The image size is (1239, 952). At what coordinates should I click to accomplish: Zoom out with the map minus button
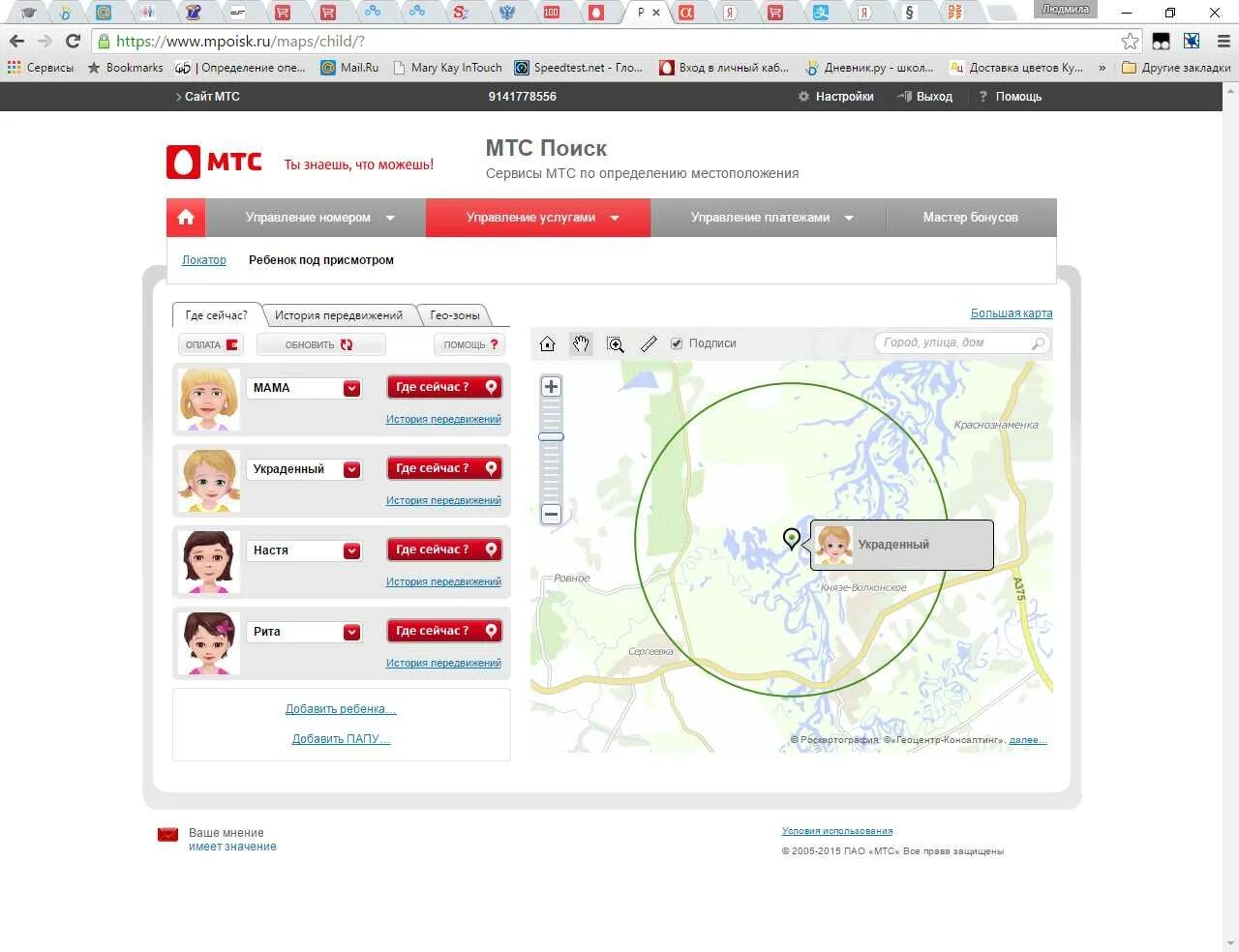(x=551, y=514)
